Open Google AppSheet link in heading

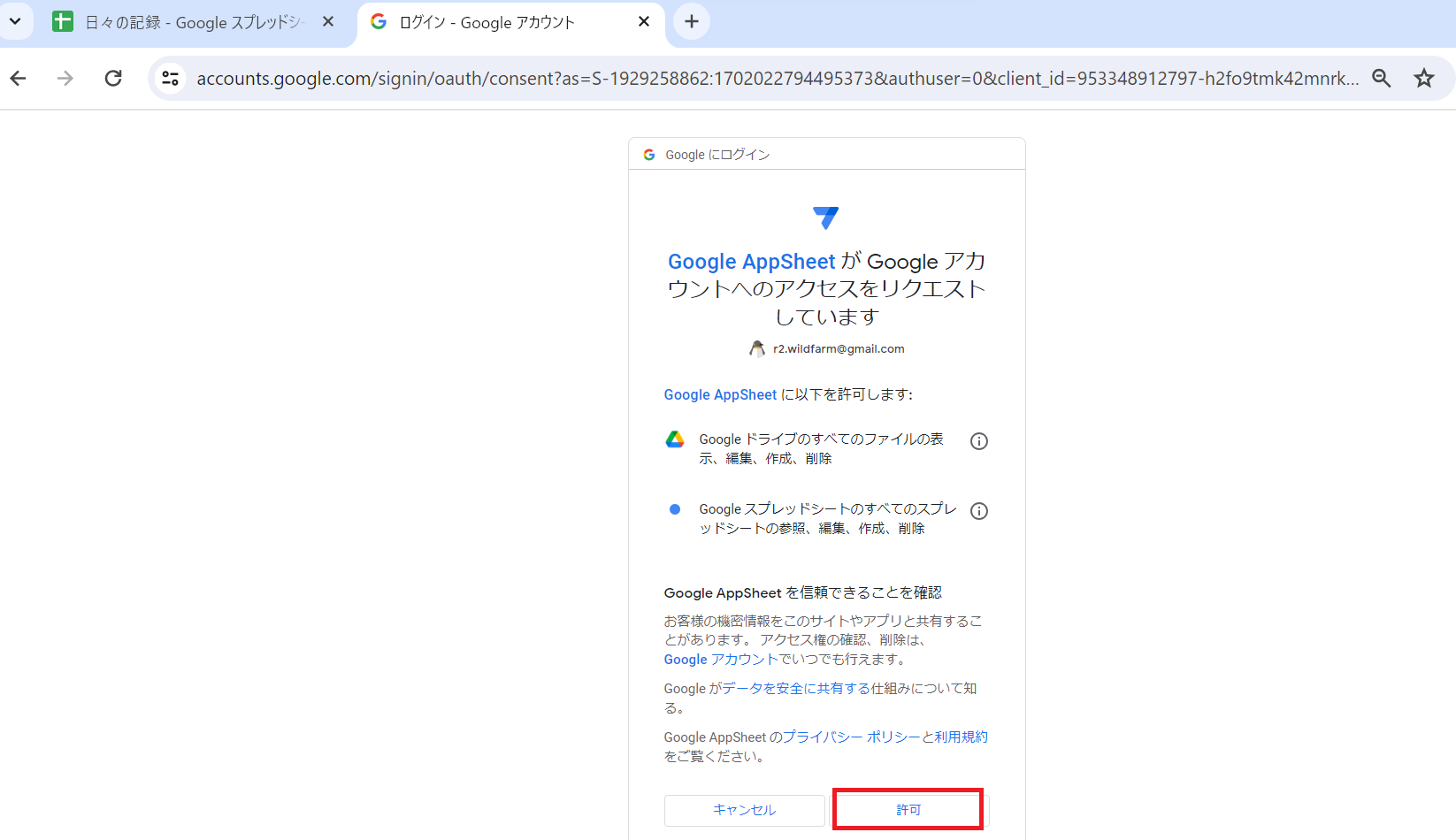point(751,262)
